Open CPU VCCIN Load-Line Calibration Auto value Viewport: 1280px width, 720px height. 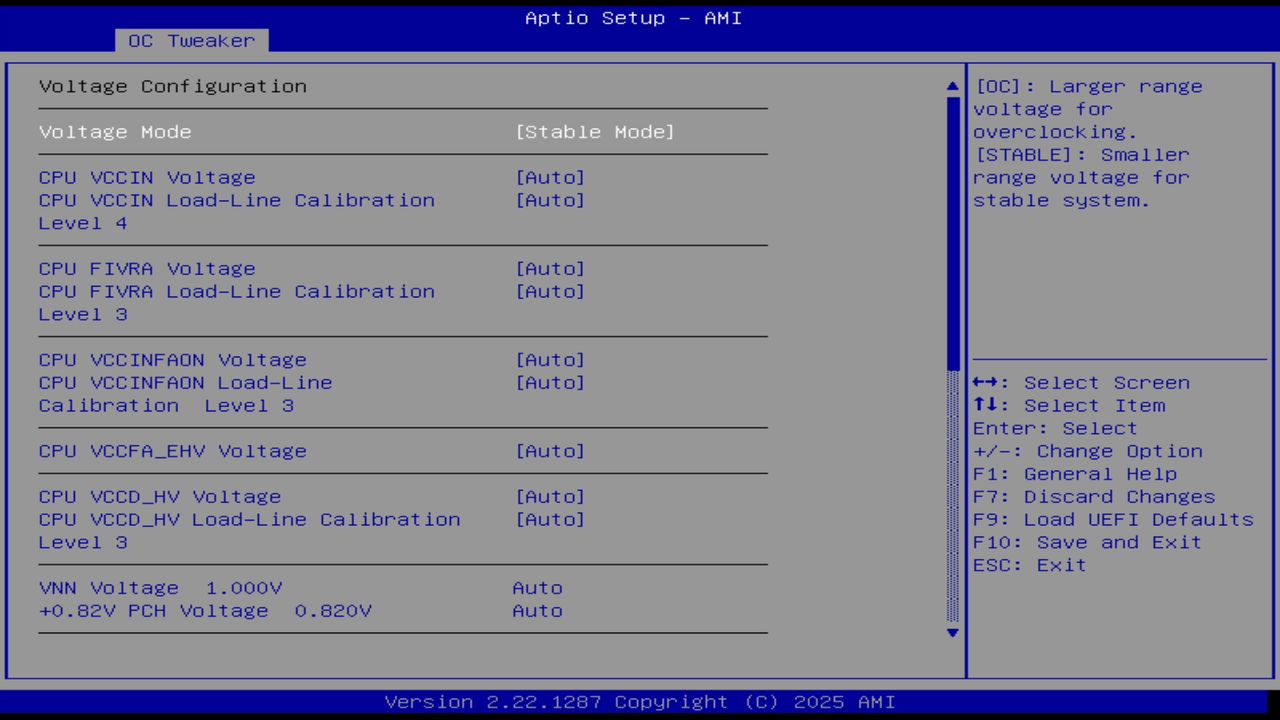[x=550, y=201]
